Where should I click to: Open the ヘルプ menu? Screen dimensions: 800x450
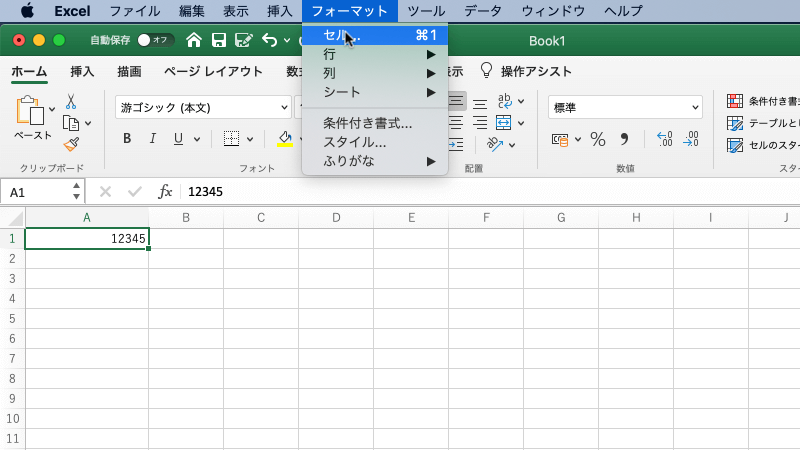(623, 11)
